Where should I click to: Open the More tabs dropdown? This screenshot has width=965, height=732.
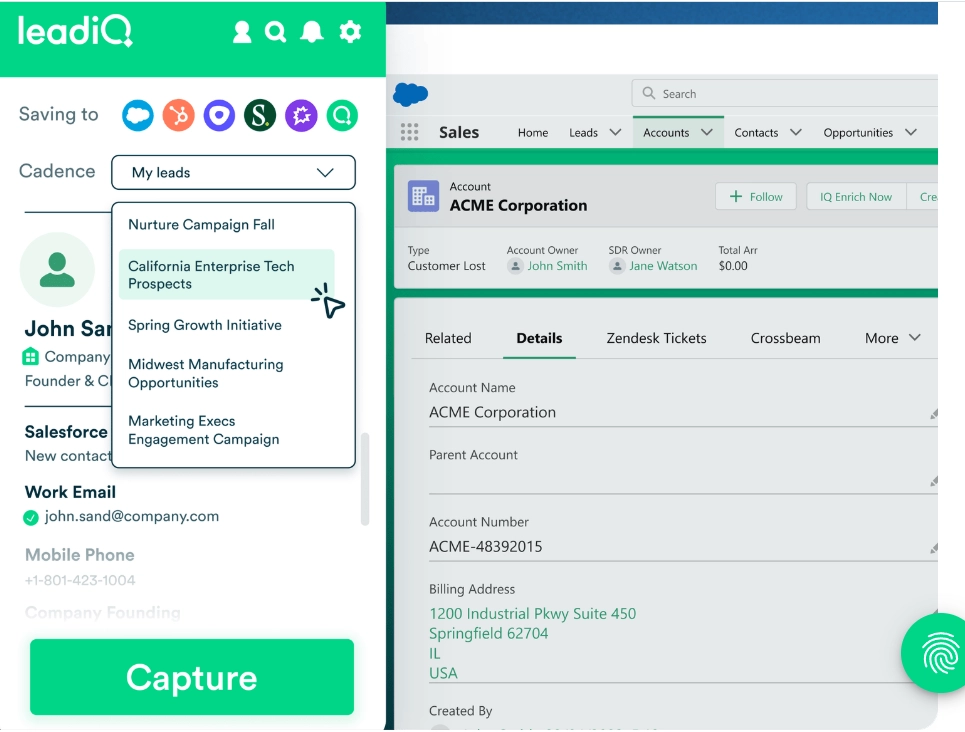coord(892,338)
